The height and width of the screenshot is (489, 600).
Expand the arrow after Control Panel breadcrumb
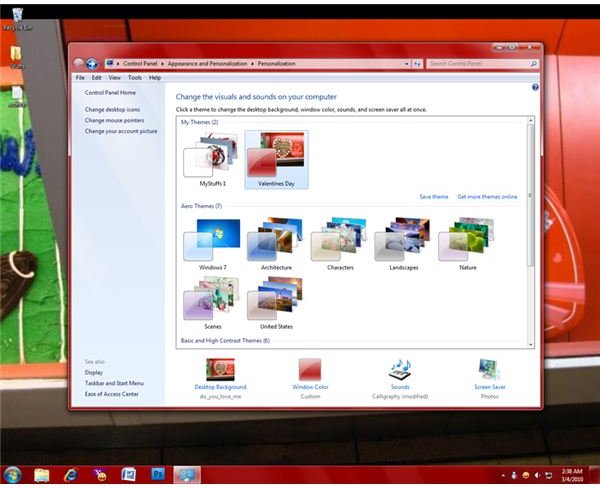(162, 64)
